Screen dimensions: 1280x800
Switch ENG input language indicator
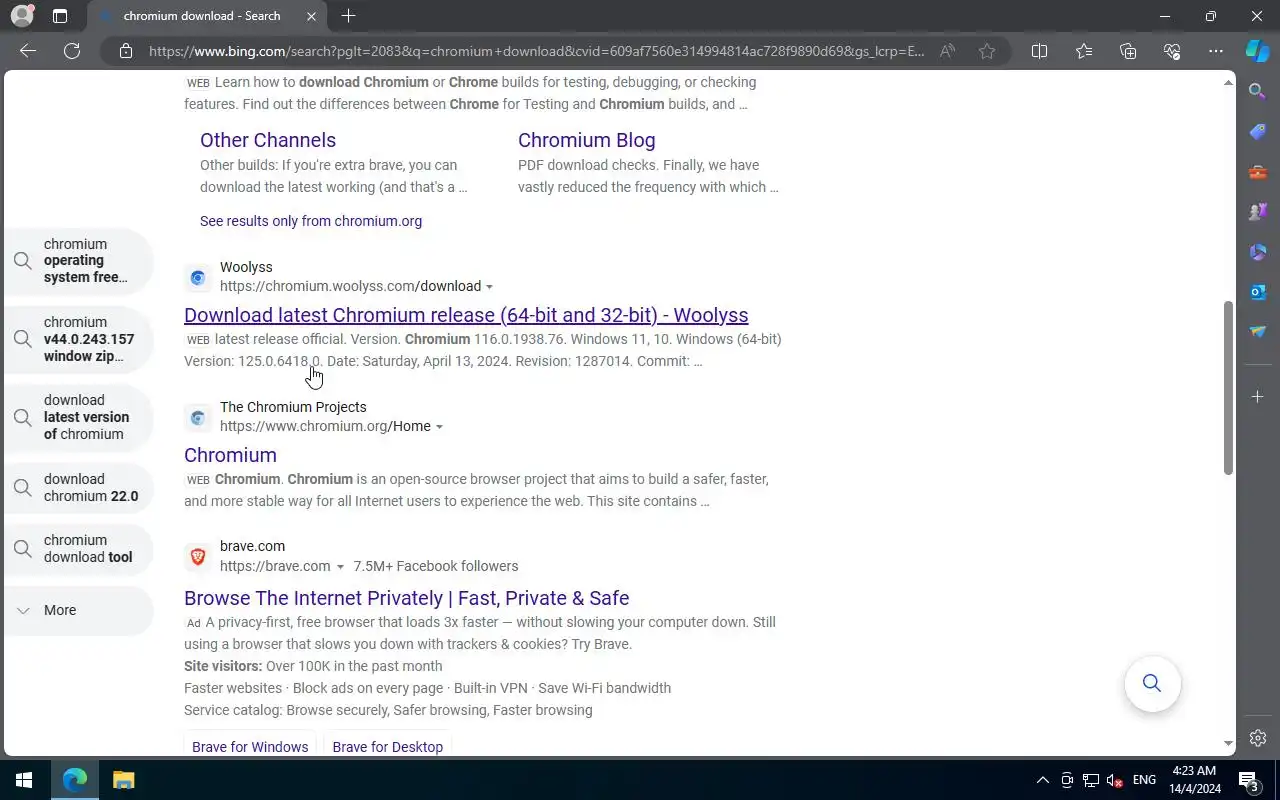click(x=1144, y=780)
